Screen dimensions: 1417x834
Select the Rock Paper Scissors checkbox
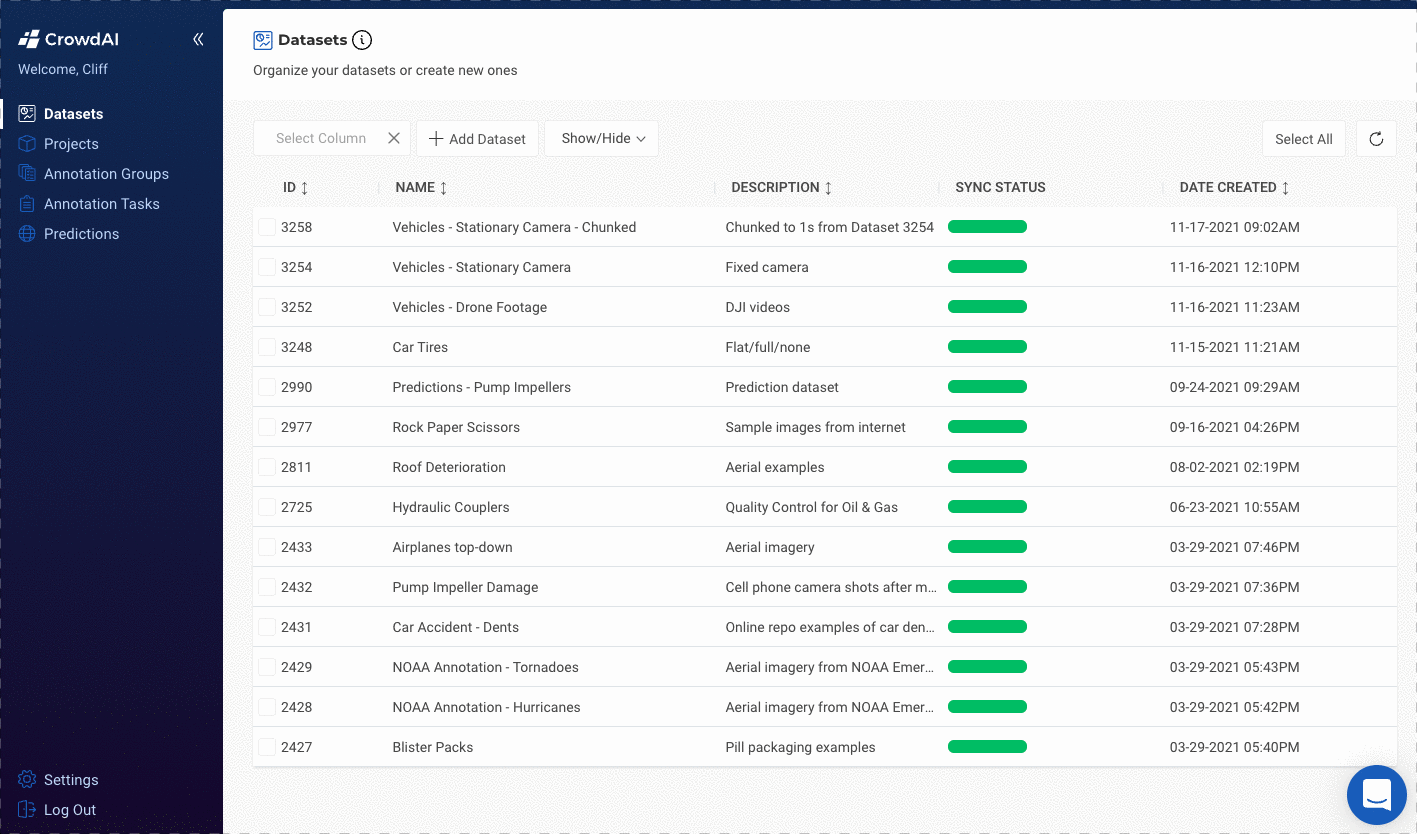click(267, 427)
